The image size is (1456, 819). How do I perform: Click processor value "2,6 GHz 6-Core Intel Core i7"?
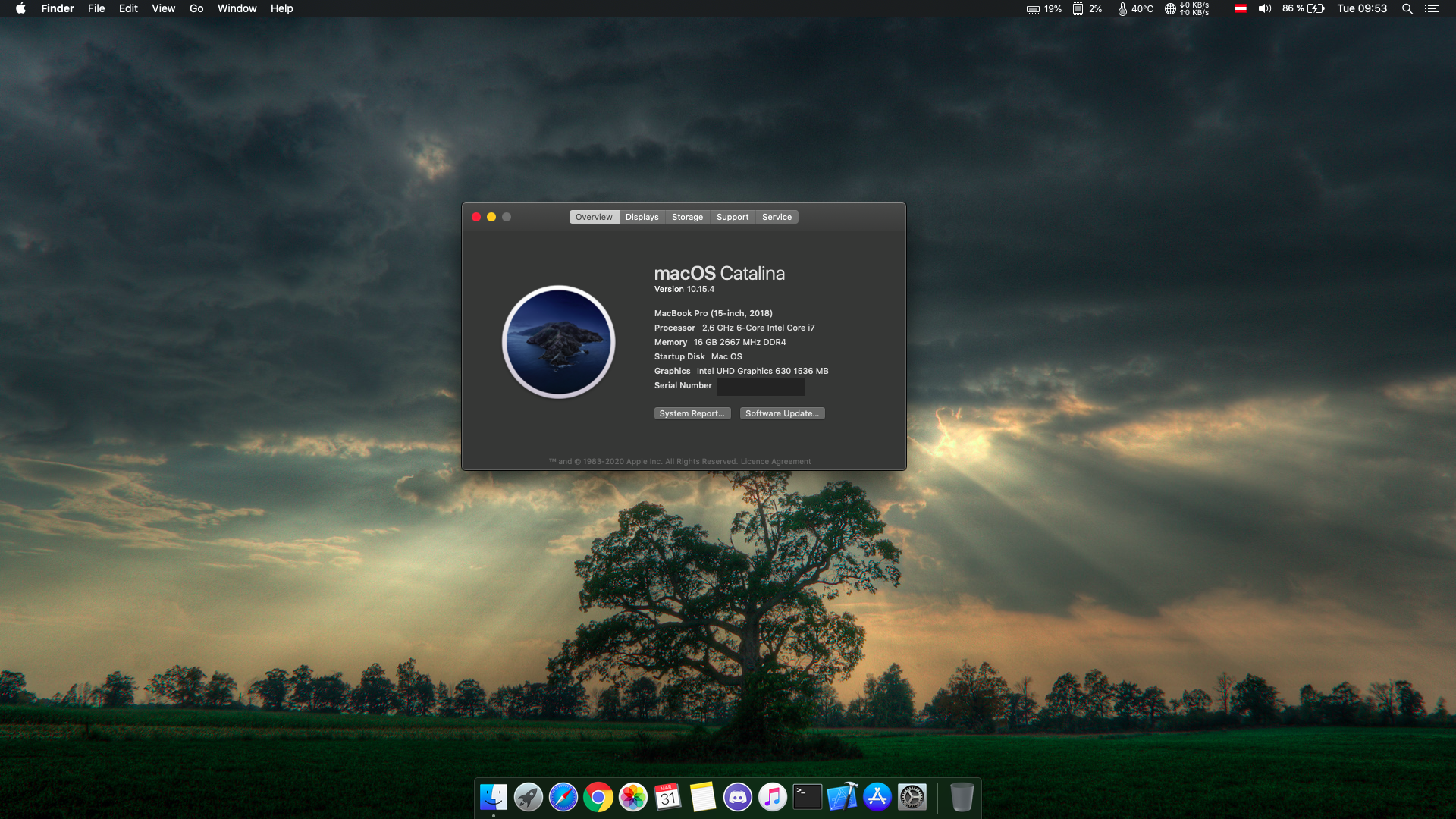click(x=758, y=328)
